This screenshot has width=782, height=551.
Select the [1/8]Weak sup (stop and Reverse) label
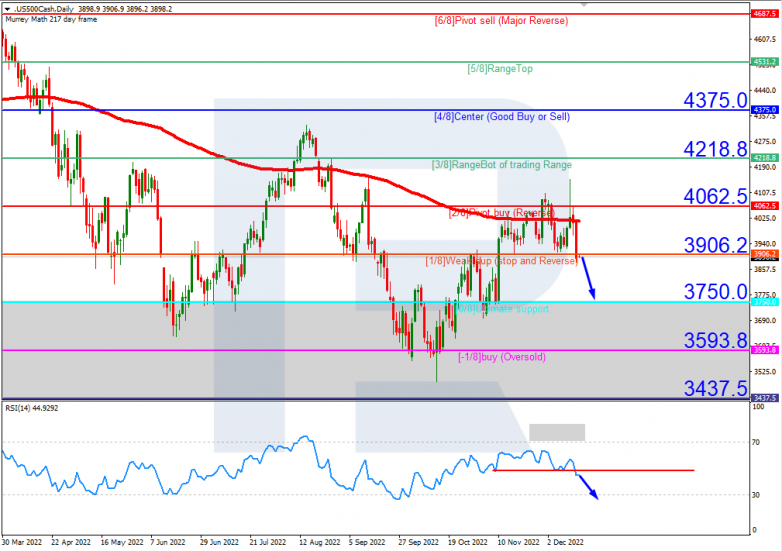pos(502,261)
